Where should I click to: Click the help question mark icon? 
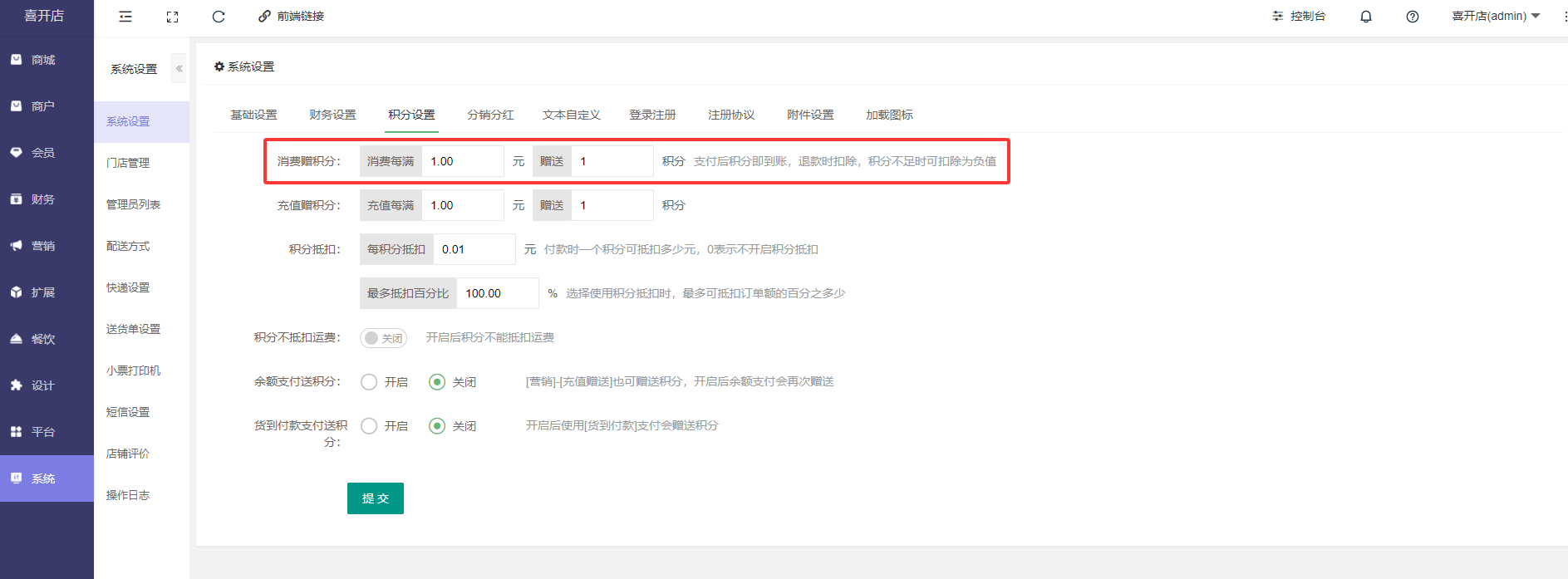tap(1413, 17)
